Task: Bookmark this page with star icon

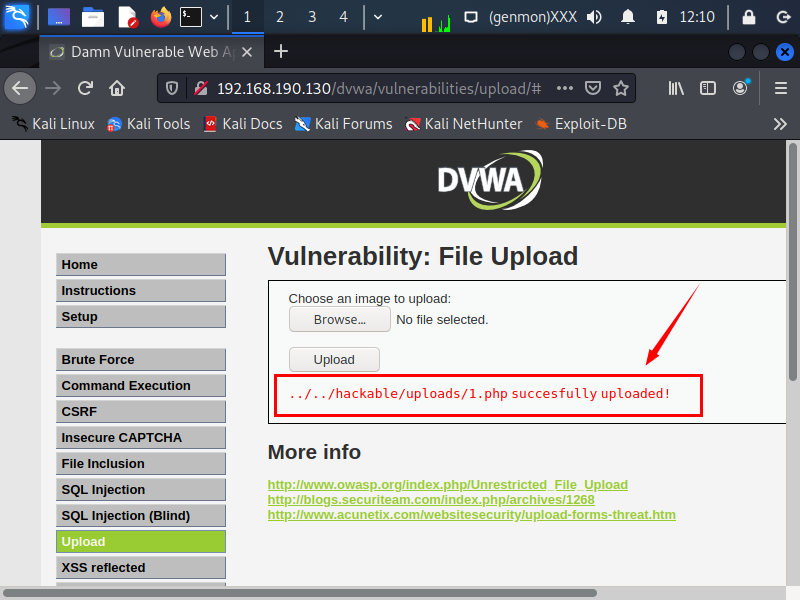Action: click(621, 88)
